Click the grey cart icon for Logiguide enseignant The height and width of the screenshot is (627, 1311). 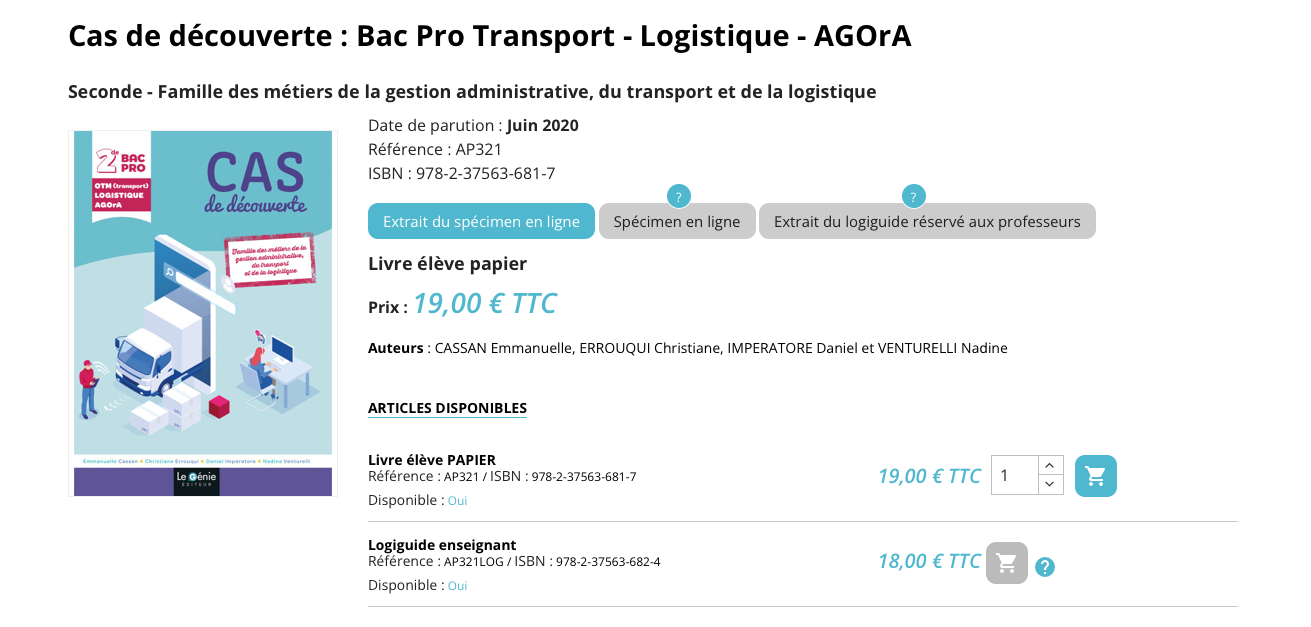tap(1006, 562)
